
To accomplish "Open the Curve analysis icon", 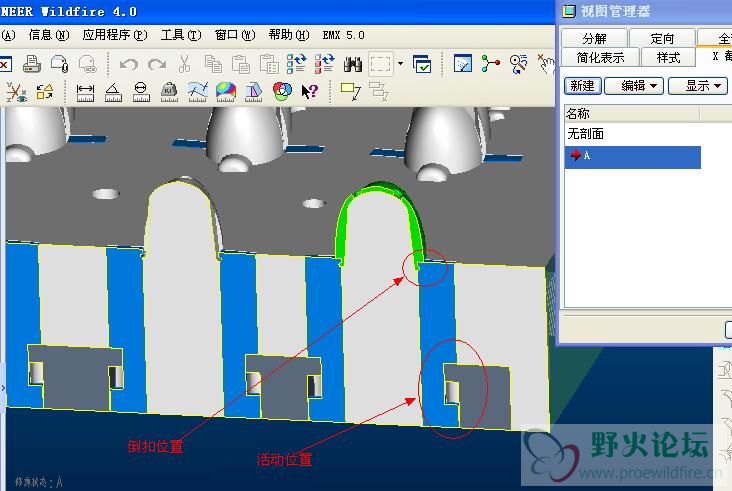I will click(x=197, y=92).
